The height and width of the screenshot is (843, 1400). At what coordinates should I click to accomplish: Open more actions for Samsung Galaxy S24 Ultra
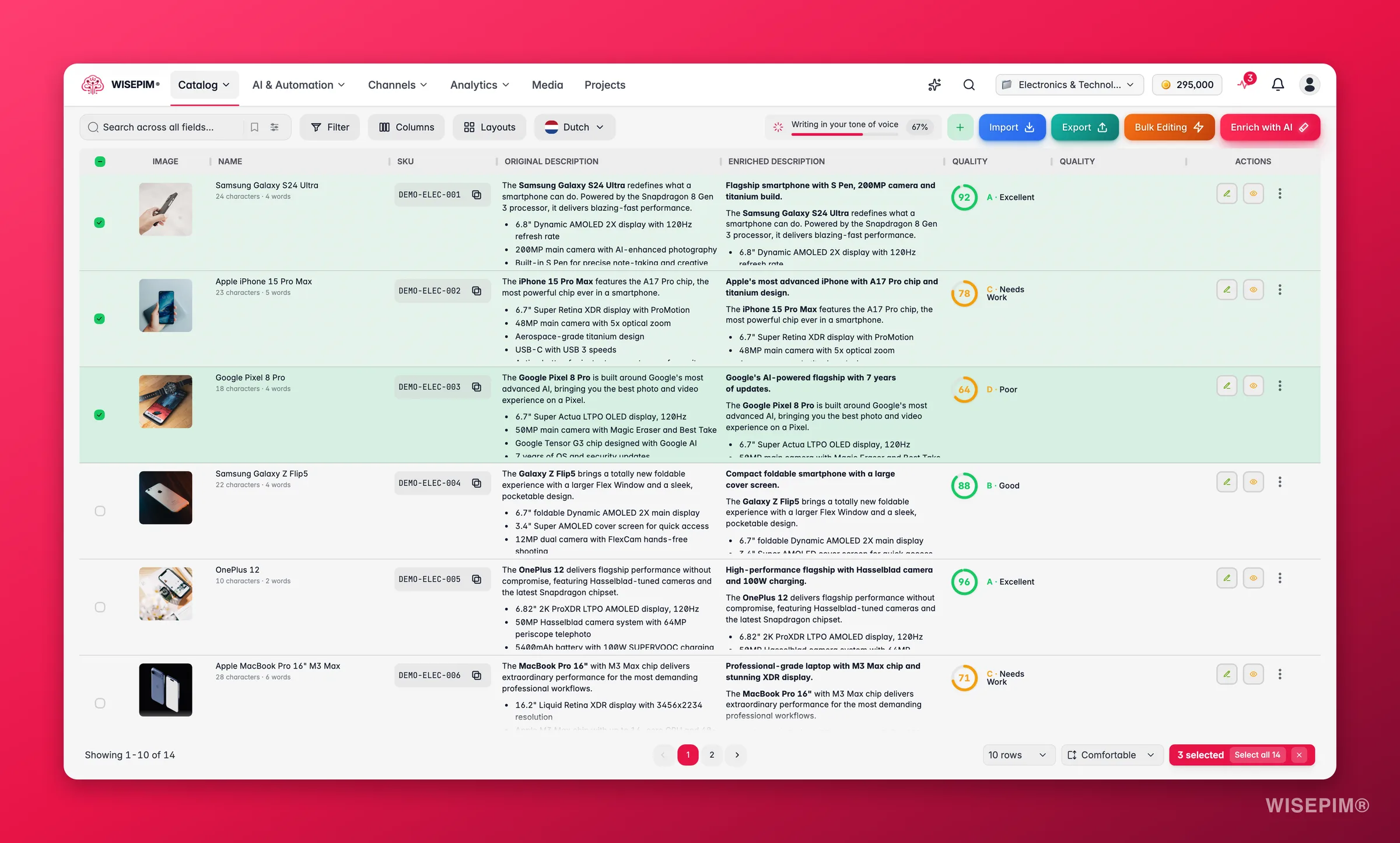(x=1280, y=194)
